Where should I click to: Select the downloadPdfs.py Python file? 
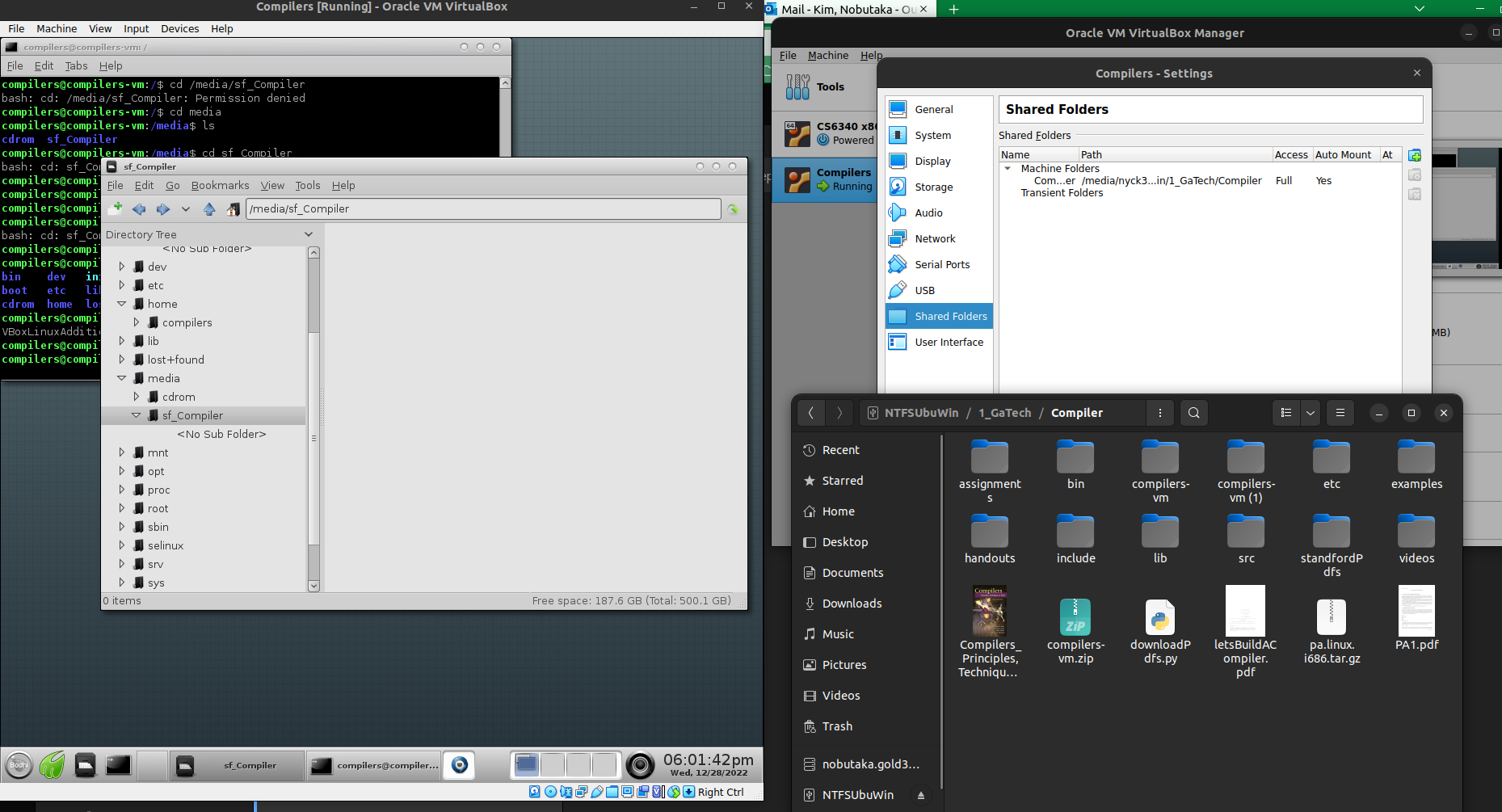pos(1160,631)
